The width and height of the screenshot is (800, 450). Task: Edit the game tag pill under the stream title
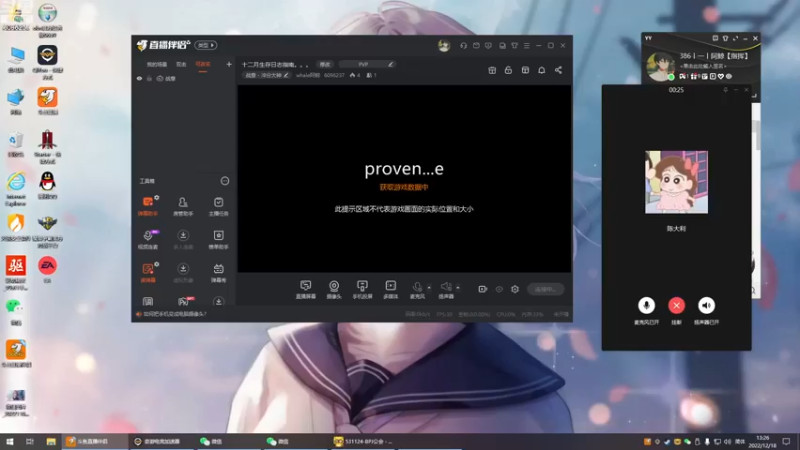(267, 75)
